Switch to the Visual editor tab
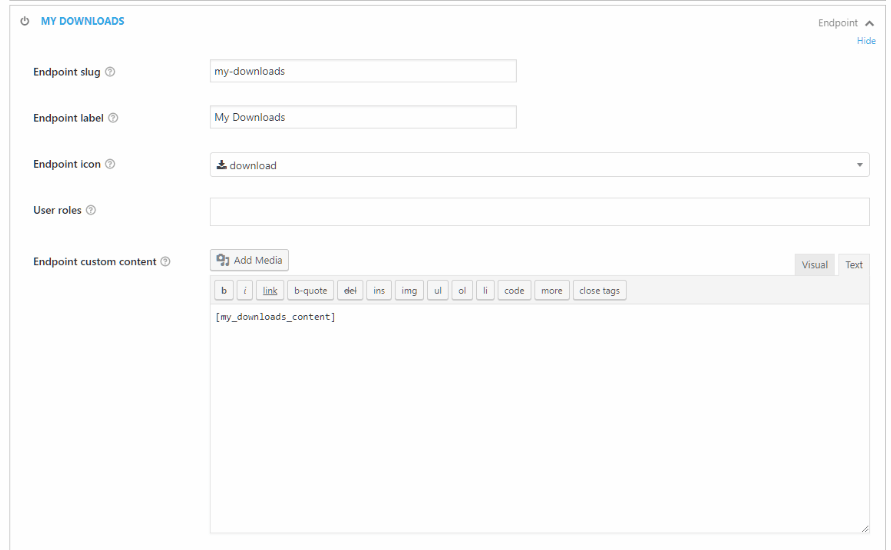The image size is (891, 550). click(814, 265)
